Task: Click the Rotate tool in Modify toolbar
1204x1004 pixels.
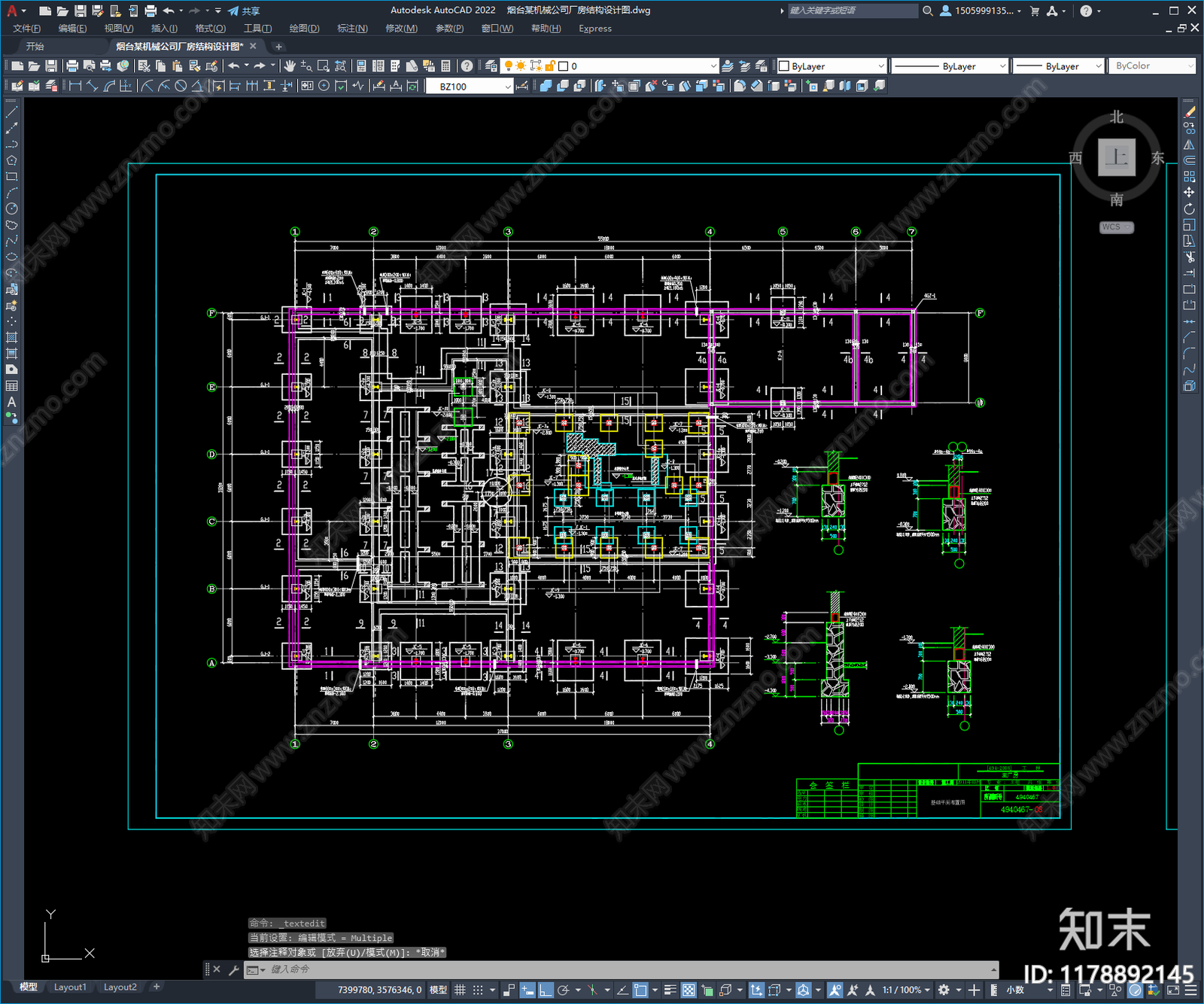Action: pos(1189,208)
